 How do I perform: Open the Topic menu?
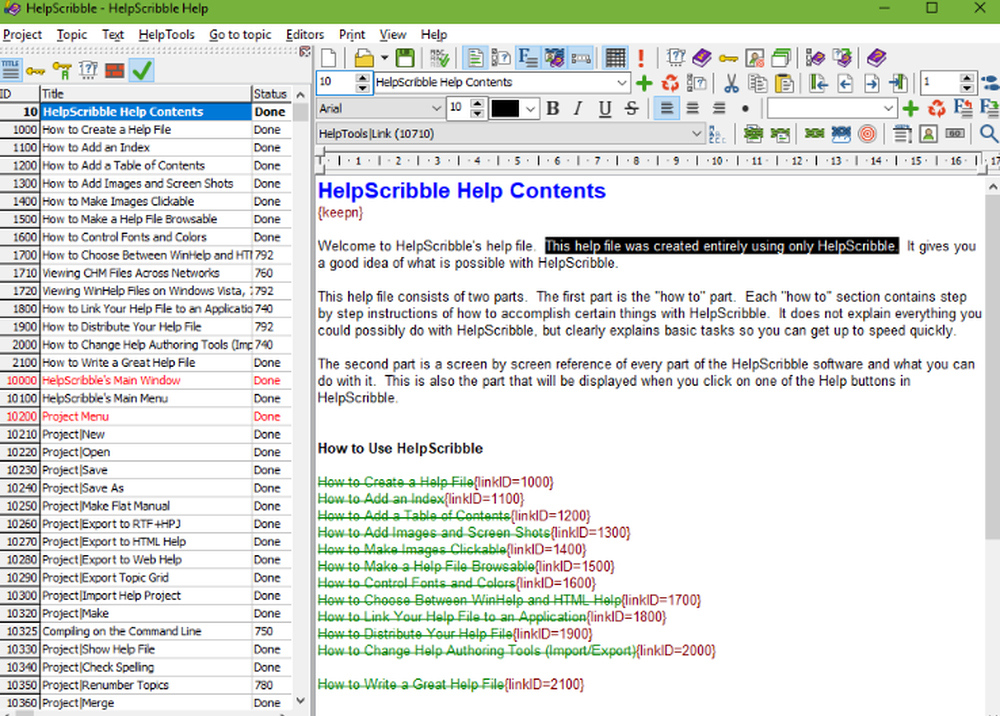(71, 34)
